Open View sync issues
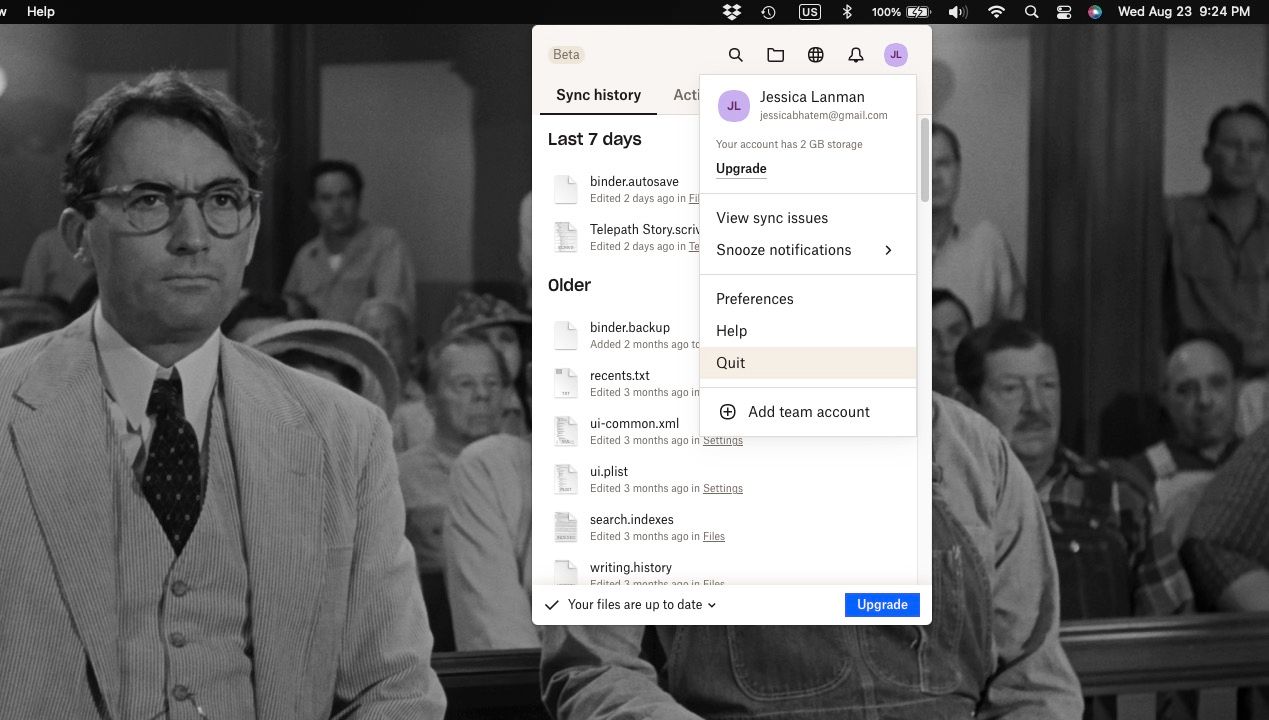The height and width of the screenshot is (720, 1269). [x=771, y=217]
